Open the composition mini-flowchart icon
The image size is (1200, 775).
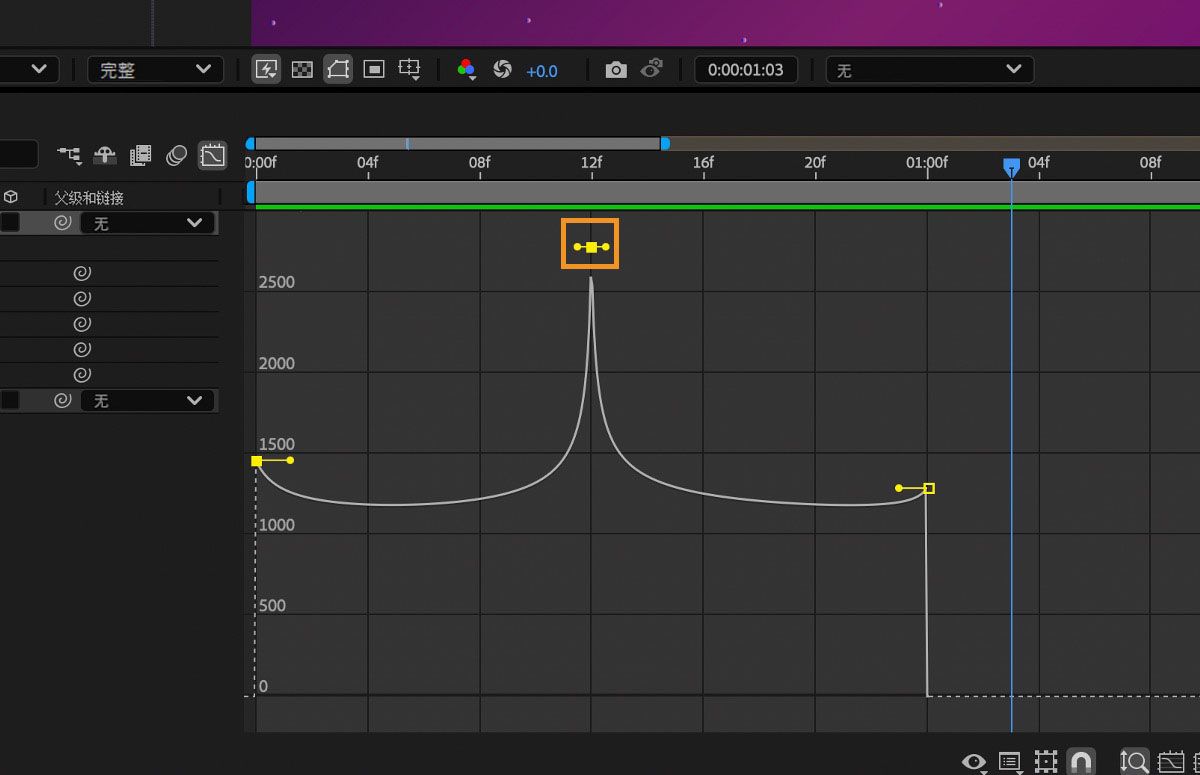(69, 155)
